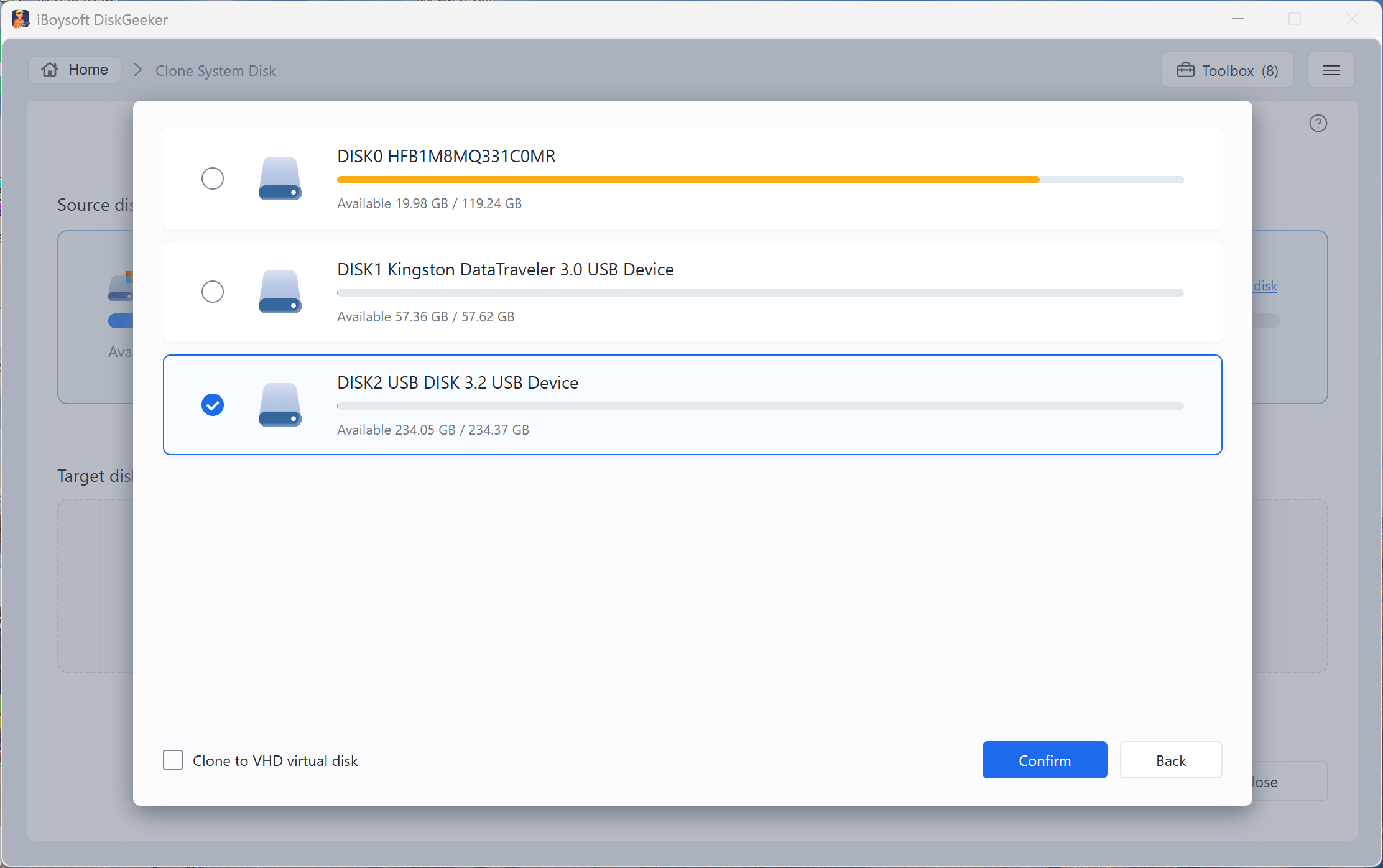Viewport: 1383px width, 868px height.
Task: Click the iBoysoft DiskGeeker app icon
Action: click(x=21, y=19)
